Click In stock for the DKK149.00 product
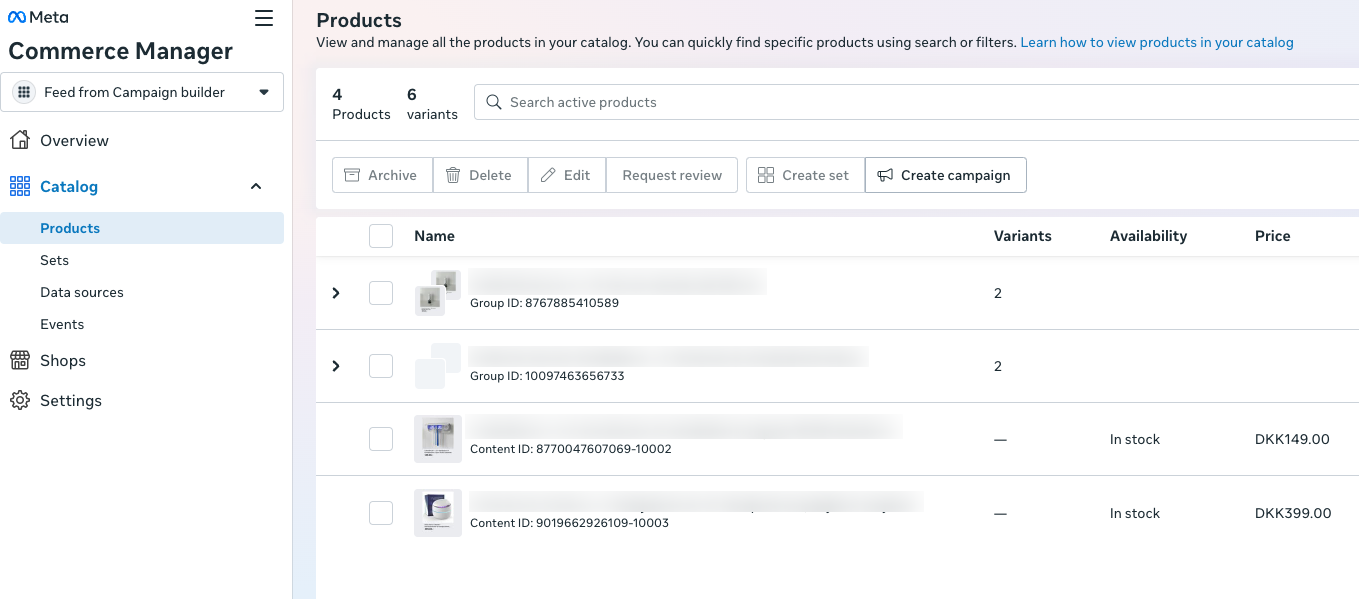1359x599 pixels. [x=1135, y=439]
